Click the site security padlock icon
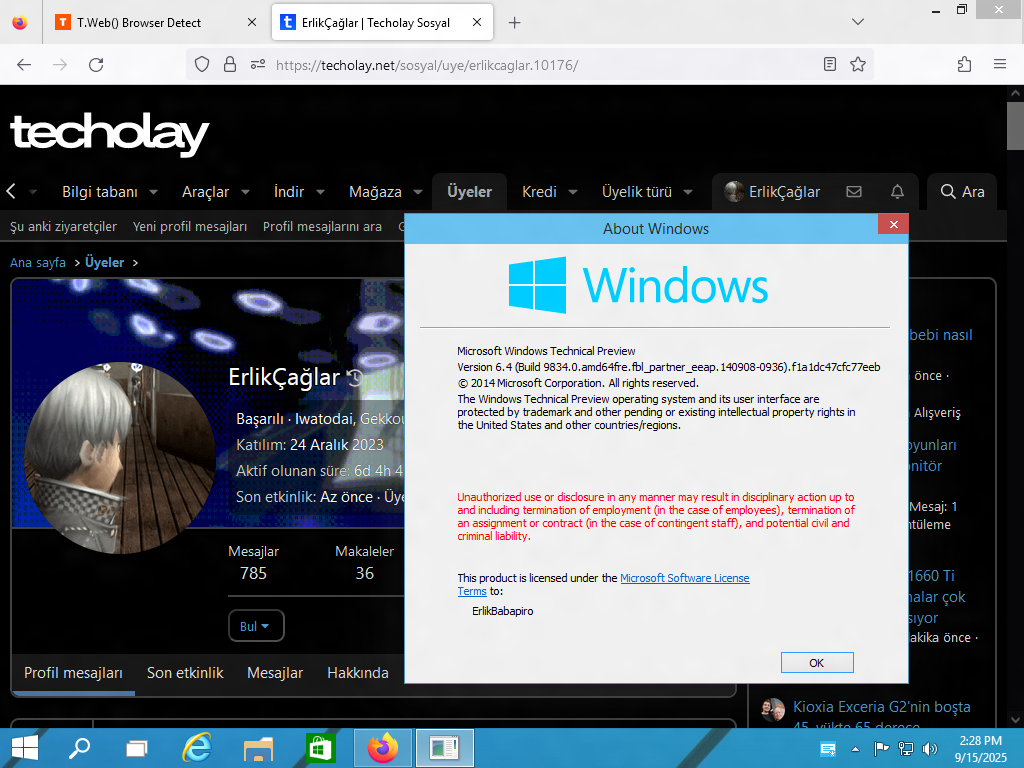Viewport: 1024px width, 768px height. [x=230, y=64]
